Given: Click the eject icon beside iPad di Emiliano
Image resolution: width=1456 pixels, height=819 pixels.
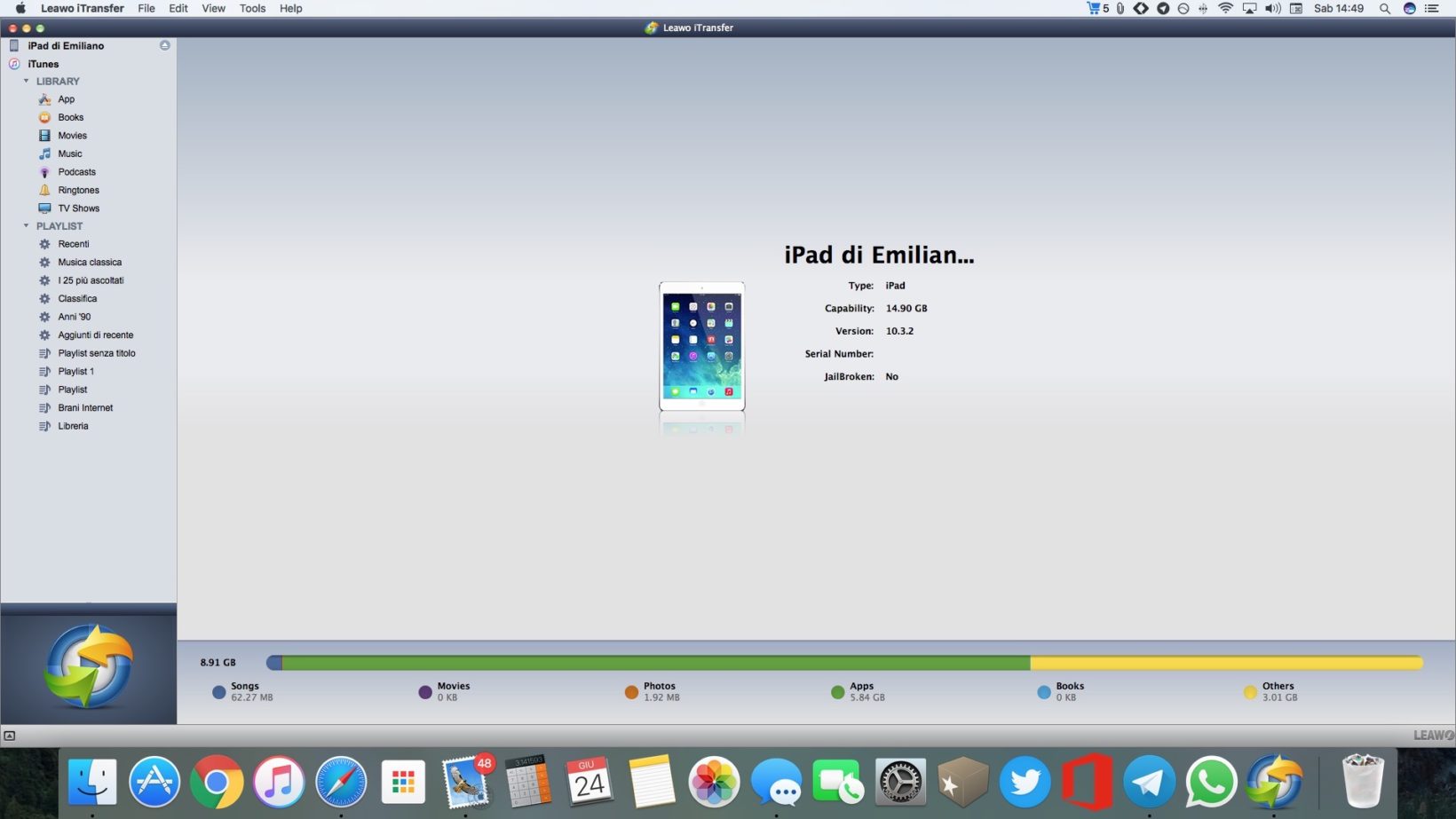Looking at the screenshot, I should tap(164, 45).
